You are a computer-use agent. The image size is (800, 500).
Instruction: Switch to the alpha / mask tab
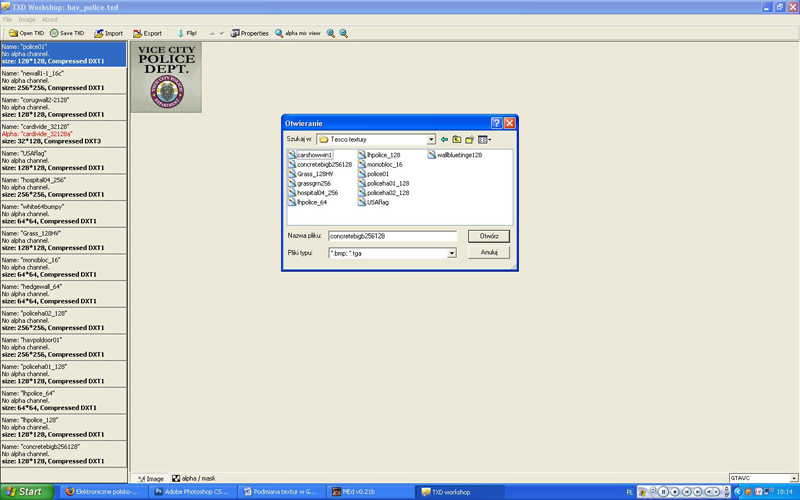point(193,478)
